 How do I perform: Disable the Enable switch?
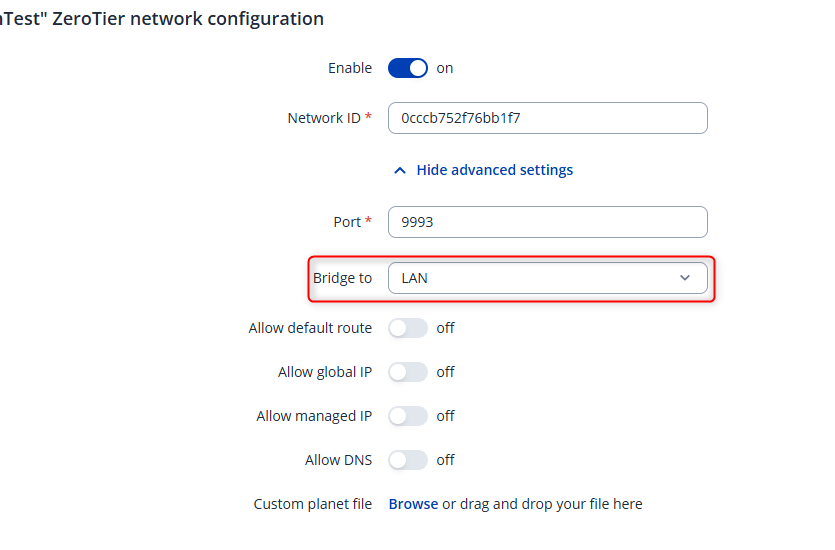pyautogui.click(x=408, y=68)
